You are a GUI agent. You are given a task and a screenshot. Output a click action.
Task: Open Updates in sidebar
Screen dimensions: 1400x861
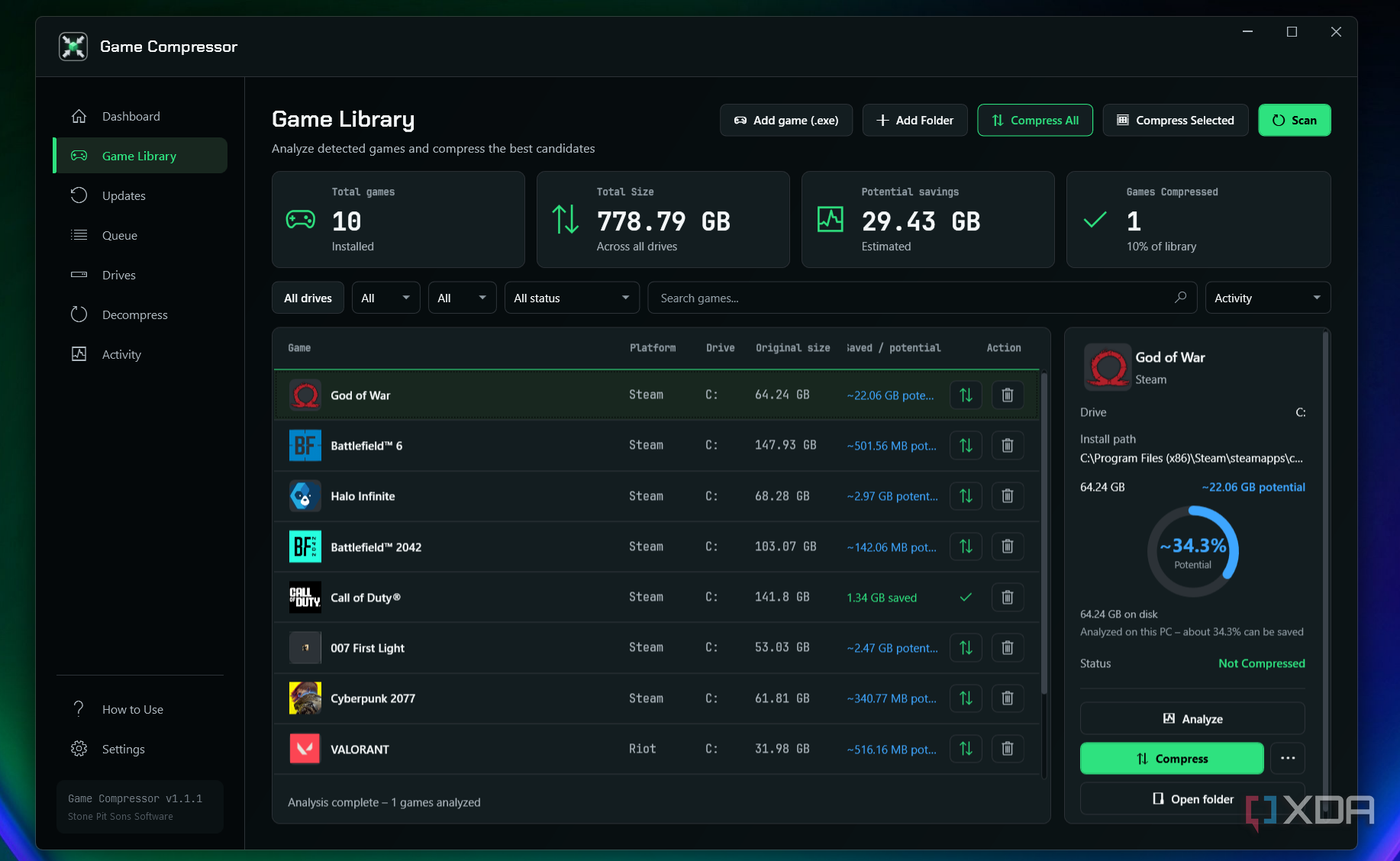[140, 195]
